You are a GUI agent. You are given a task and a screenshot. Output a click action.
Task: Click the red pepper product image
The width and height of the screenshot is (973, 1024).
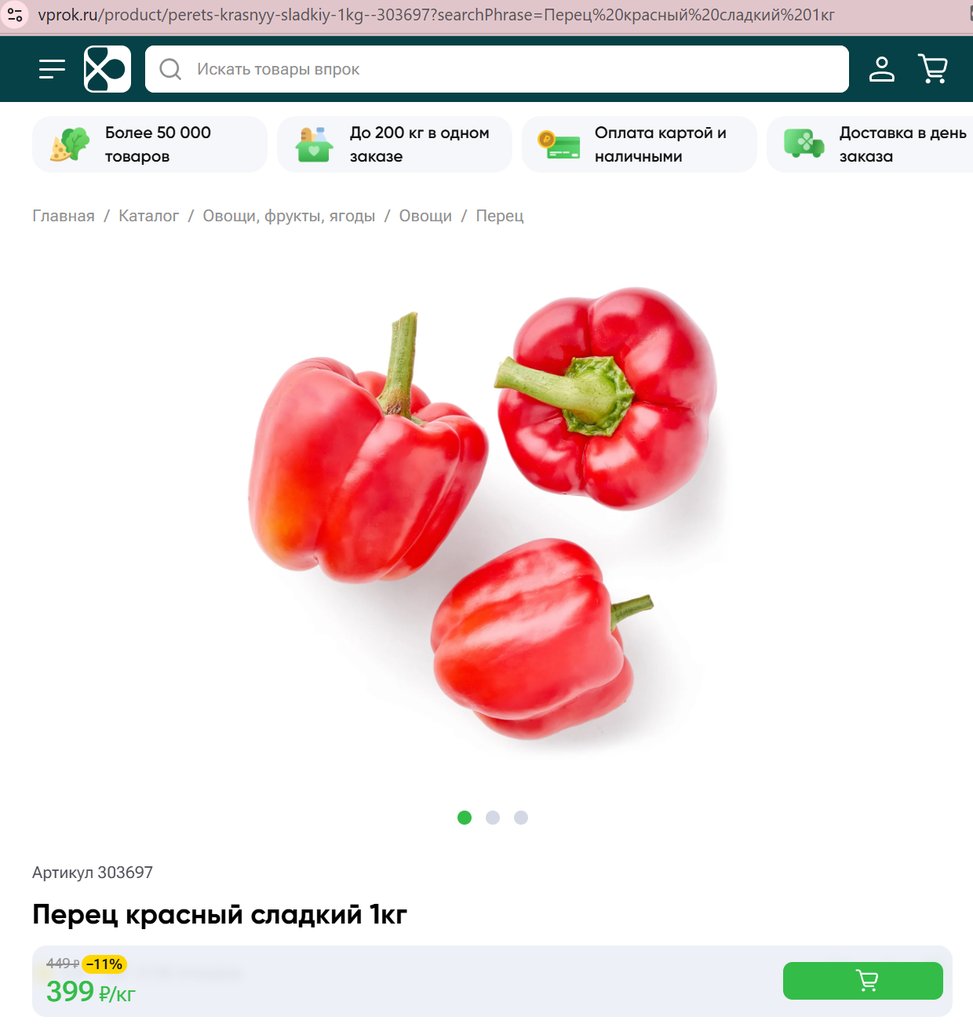tap(483, 513)
